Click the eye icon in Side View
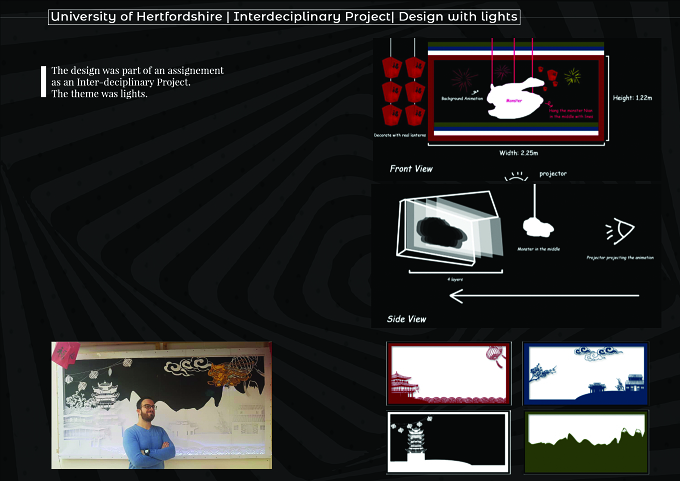This screenshot has height=481, width=680. [620, 231]
